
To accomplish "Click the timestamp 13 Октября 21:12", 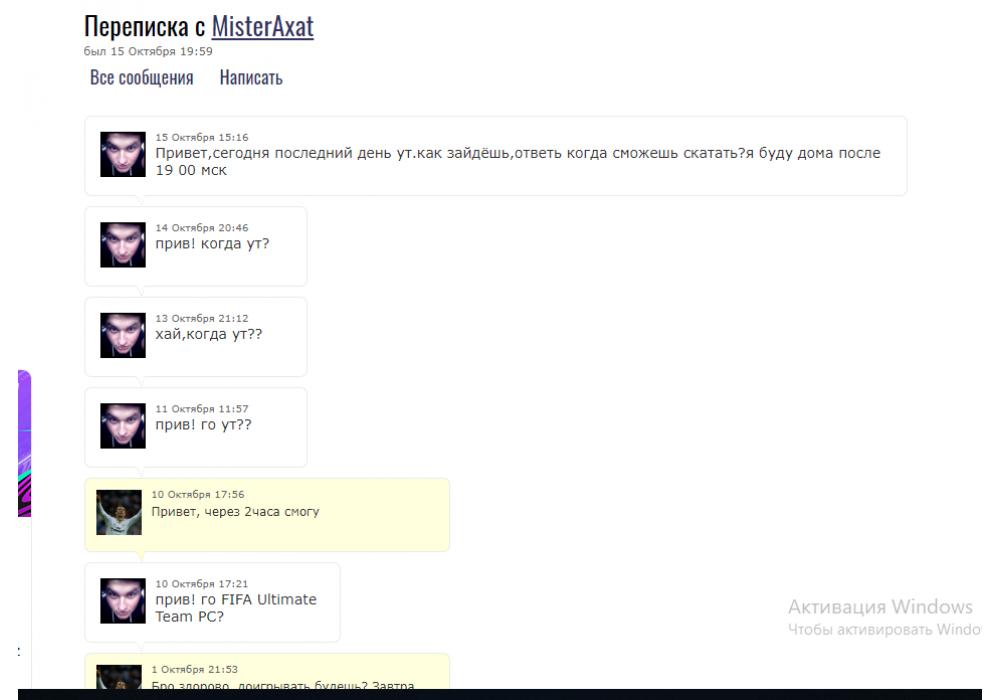I will coord(202,319).
